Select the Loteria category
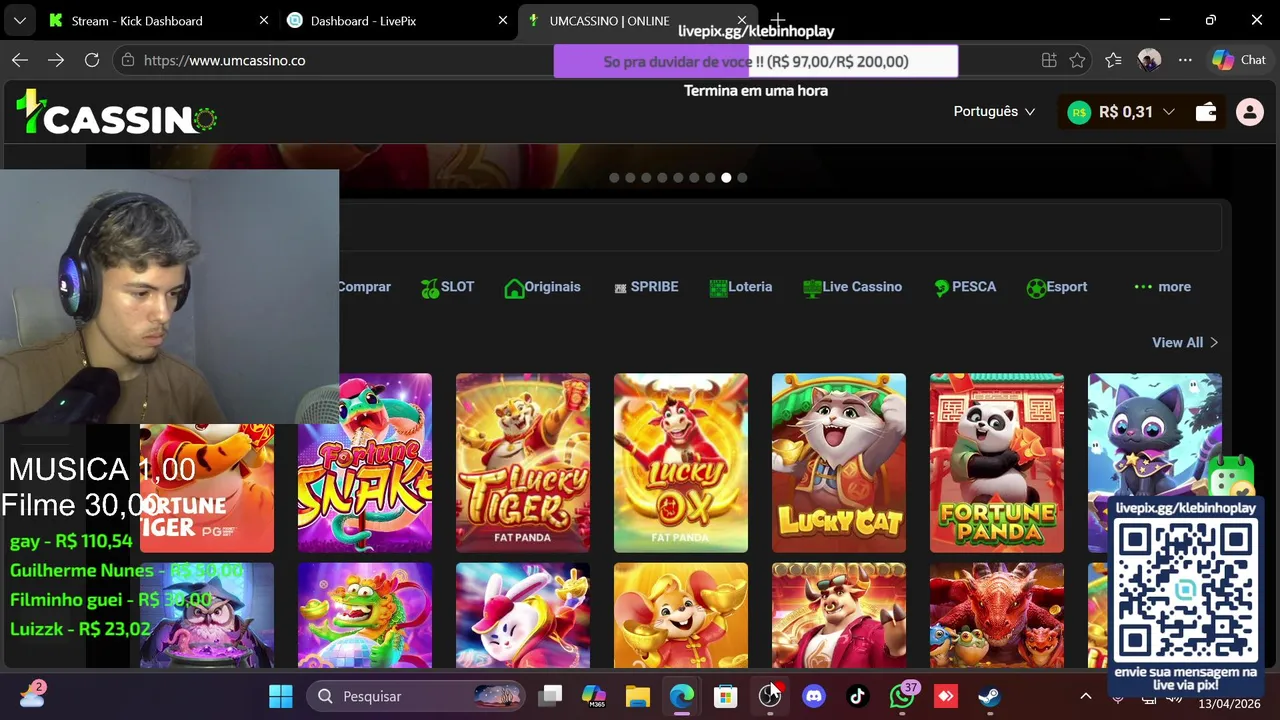Viewport: 1280px width, 720px height. (740, 287)
